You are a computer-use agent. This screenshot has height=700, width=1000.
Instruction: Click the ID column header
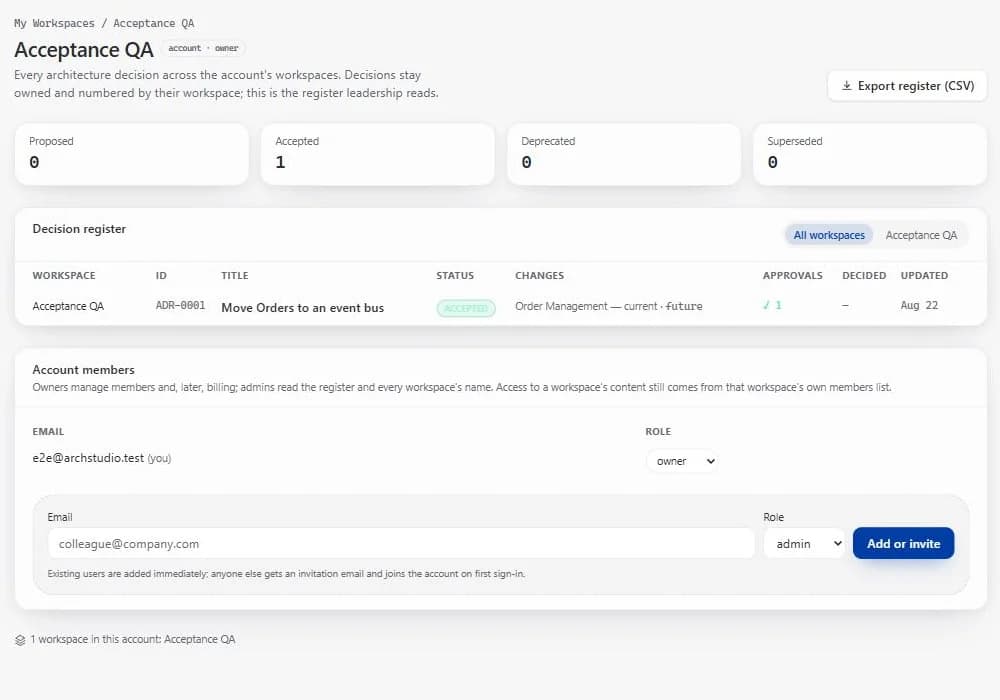tap(161, 275)
